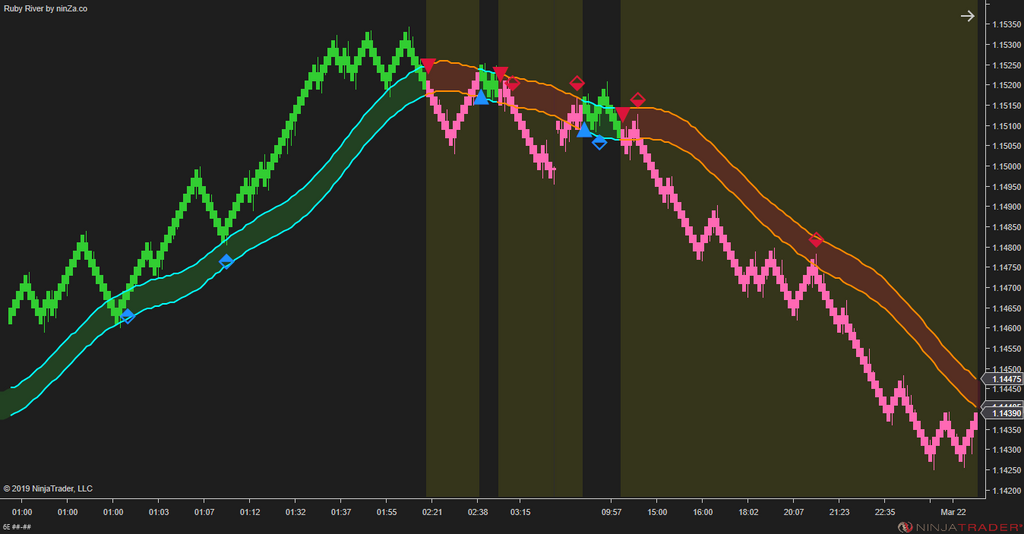
Task: Click the 22:35 time axis label
Action: [885, 512]
